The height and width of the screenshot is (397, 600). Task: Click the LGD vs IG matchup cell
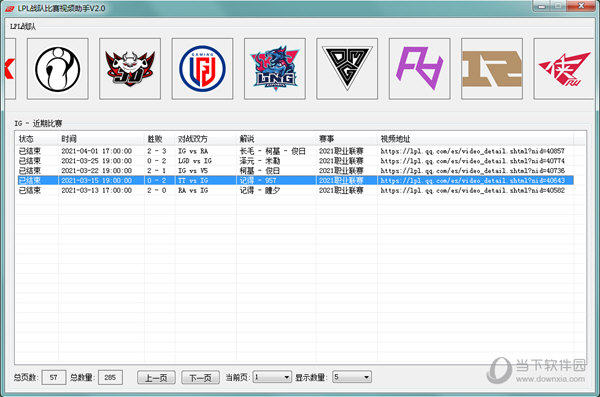[195, 161]
